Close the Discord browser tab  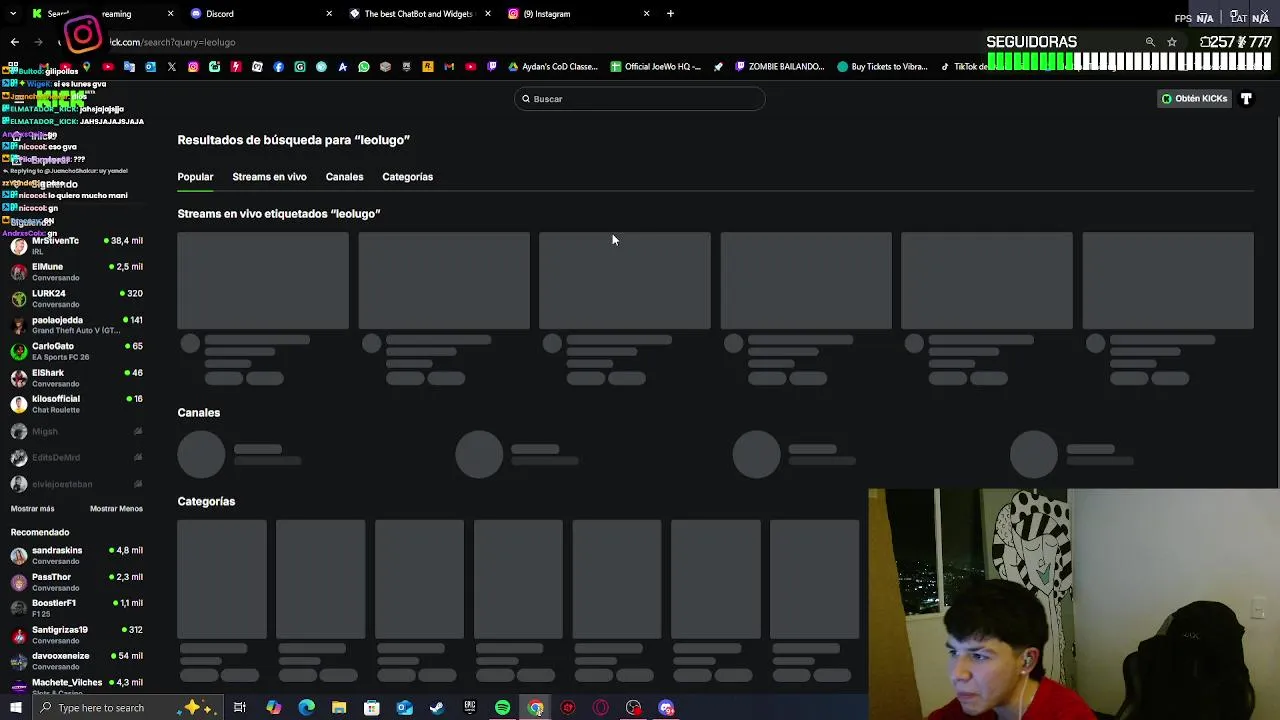[329, 14]
